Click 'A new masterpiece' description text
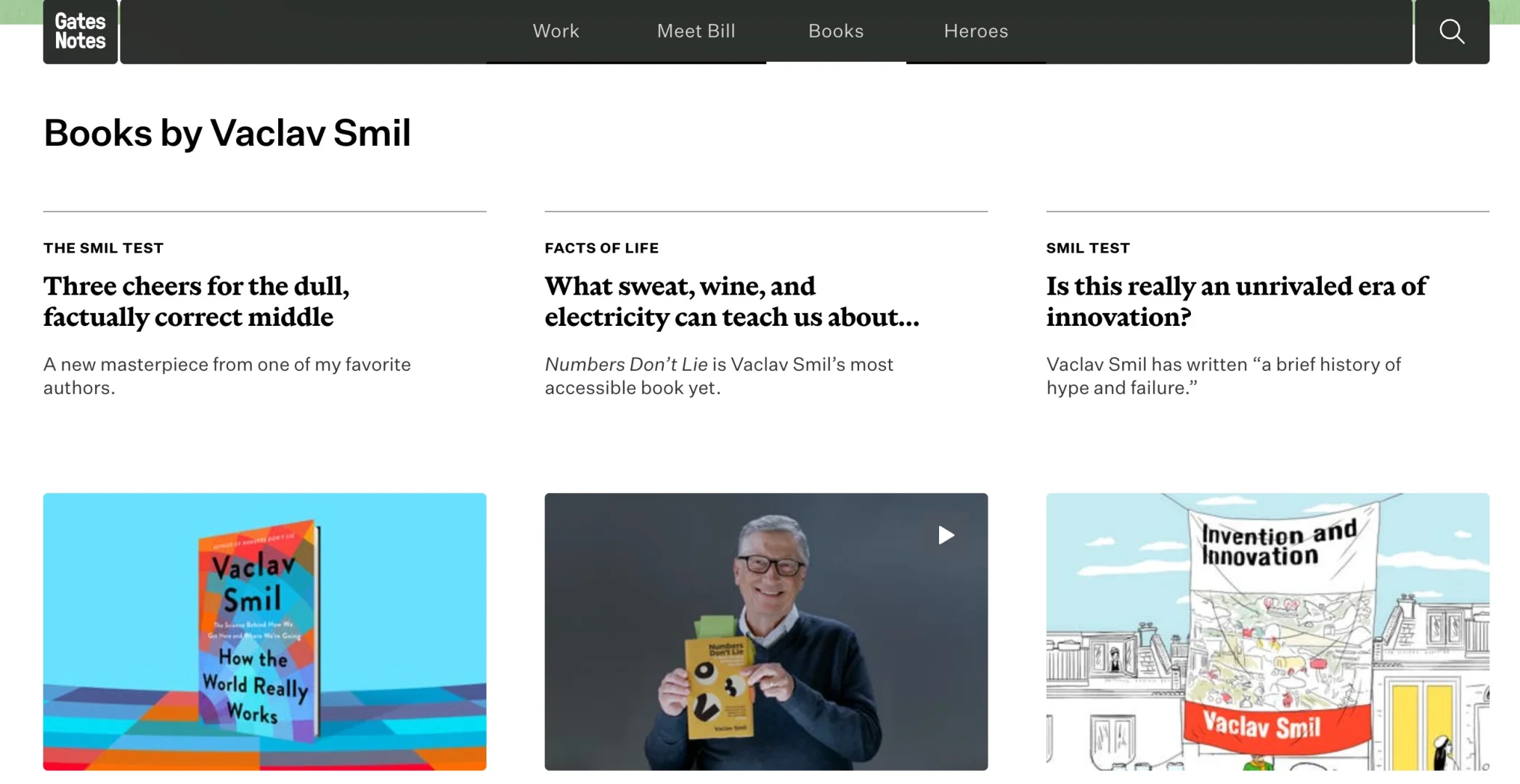 227,375
